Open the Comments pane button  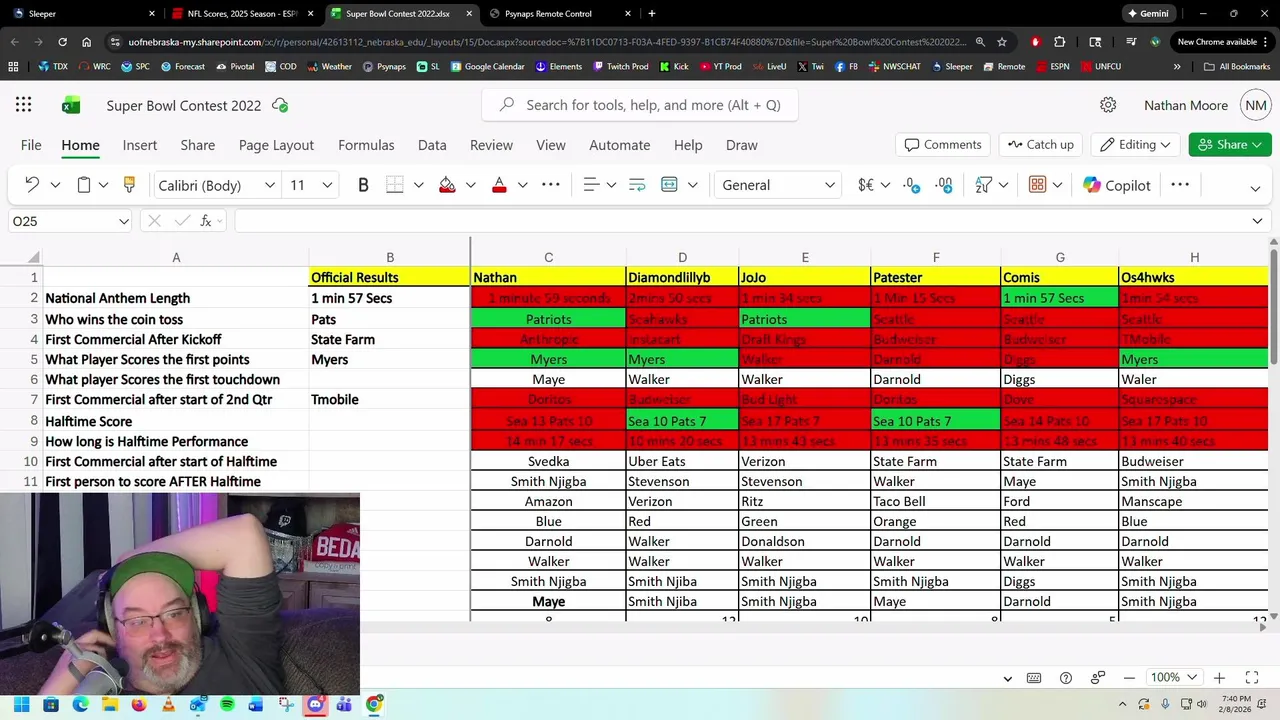(943, 145)
